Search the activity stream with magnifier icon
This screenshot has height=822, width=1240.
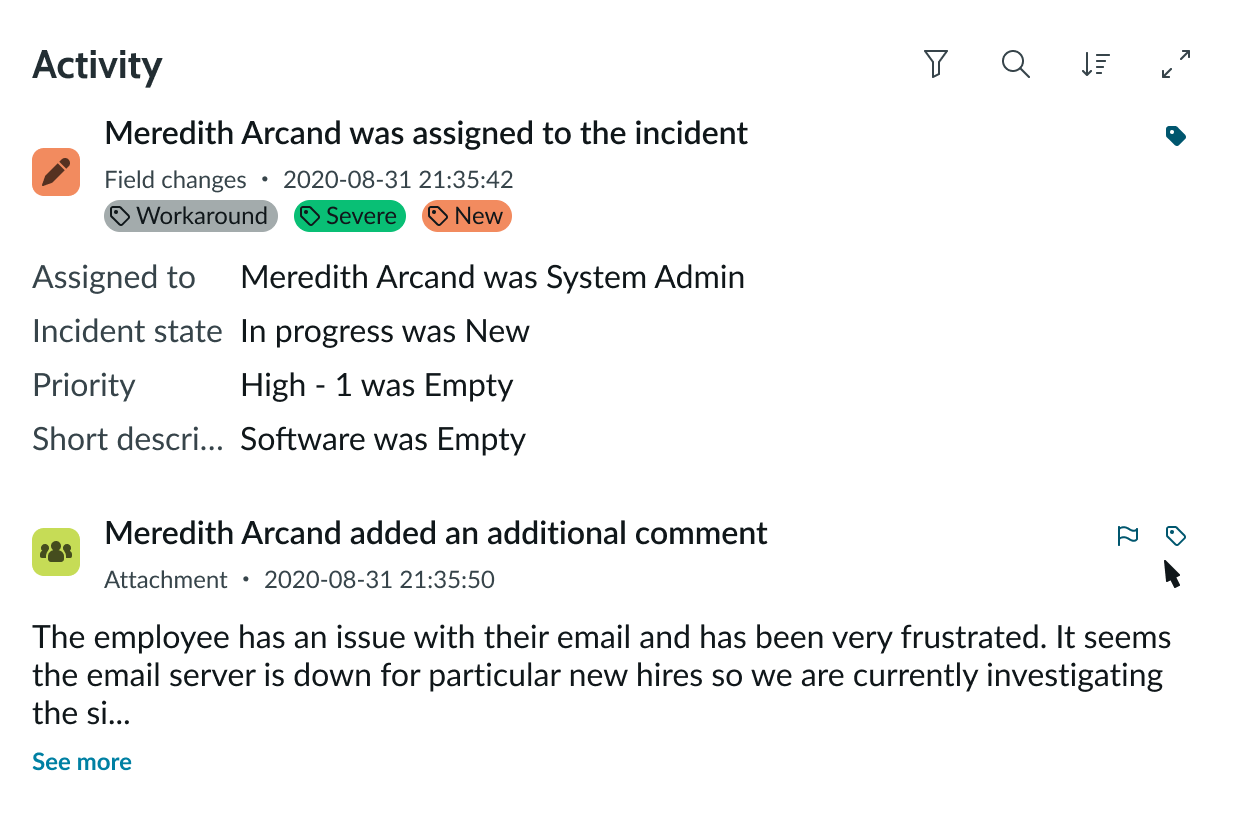[1016, 65]
